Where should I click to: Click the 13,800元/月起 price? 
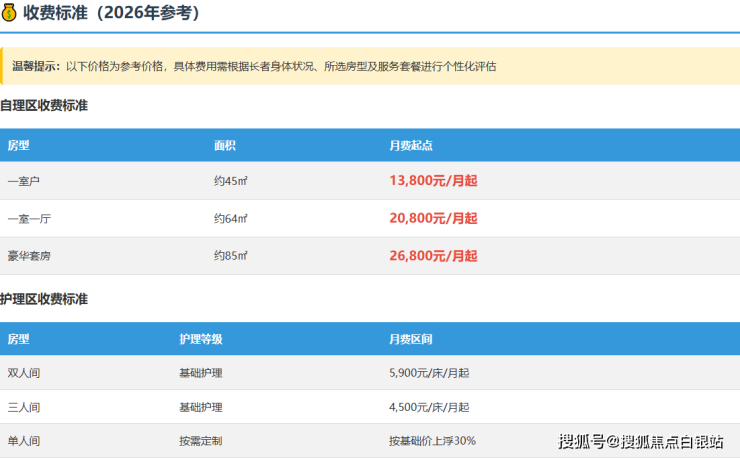(433, 181)
